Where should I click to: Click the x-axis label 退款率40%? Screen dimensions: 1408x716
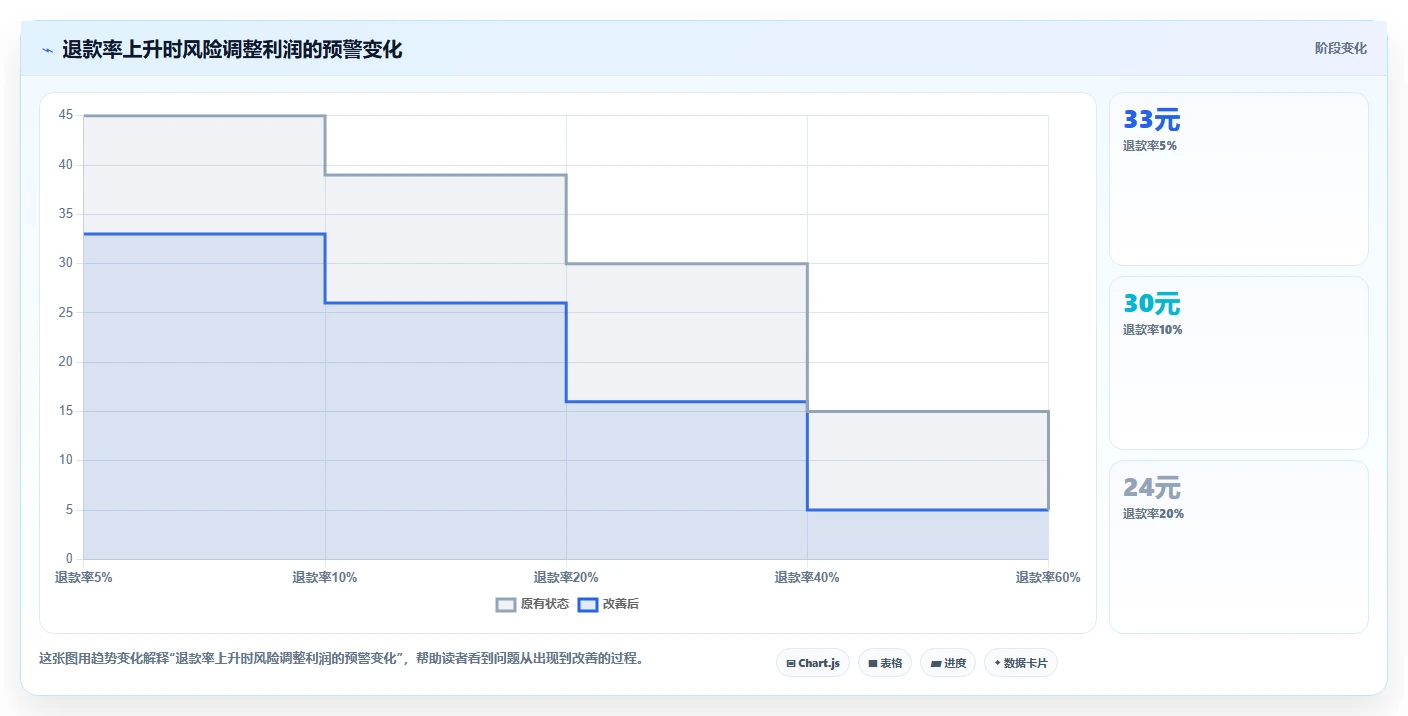tap(807, 577)
